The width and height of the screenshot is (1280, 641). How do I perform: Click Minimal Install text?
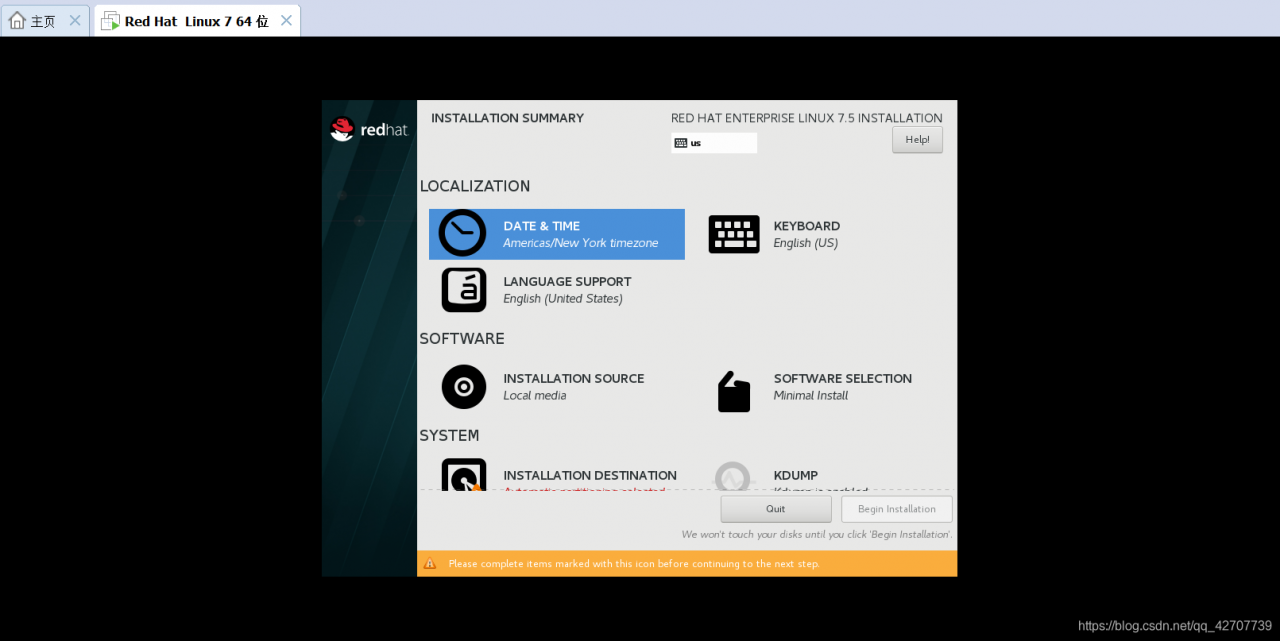tap(811, 396)
